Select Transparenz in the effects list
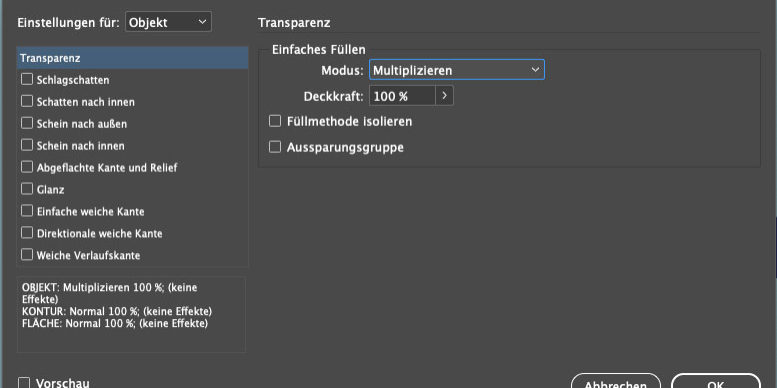The width and height of the screenshot is (777, 388). coord(132,58)
